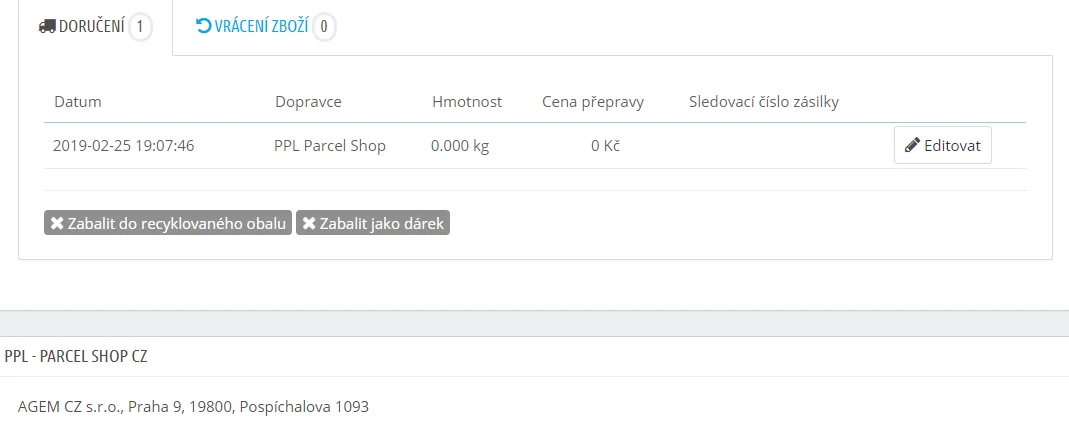Click the Hmotnost column header
The height and width of the screenshot is (437, 1069).
coord(467,102)
